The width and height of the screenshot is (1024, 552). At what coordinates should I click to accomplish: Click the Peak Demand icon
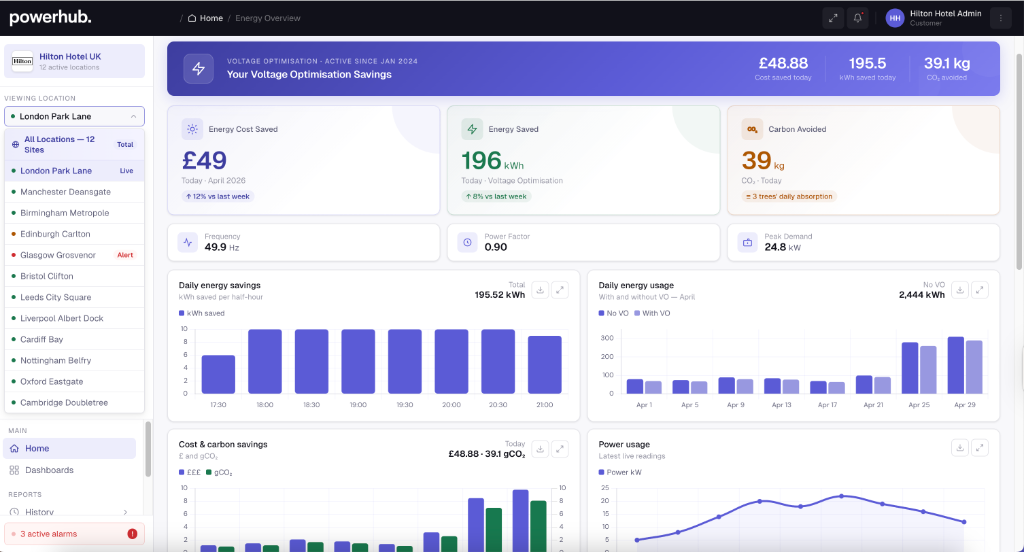[748, 242]
